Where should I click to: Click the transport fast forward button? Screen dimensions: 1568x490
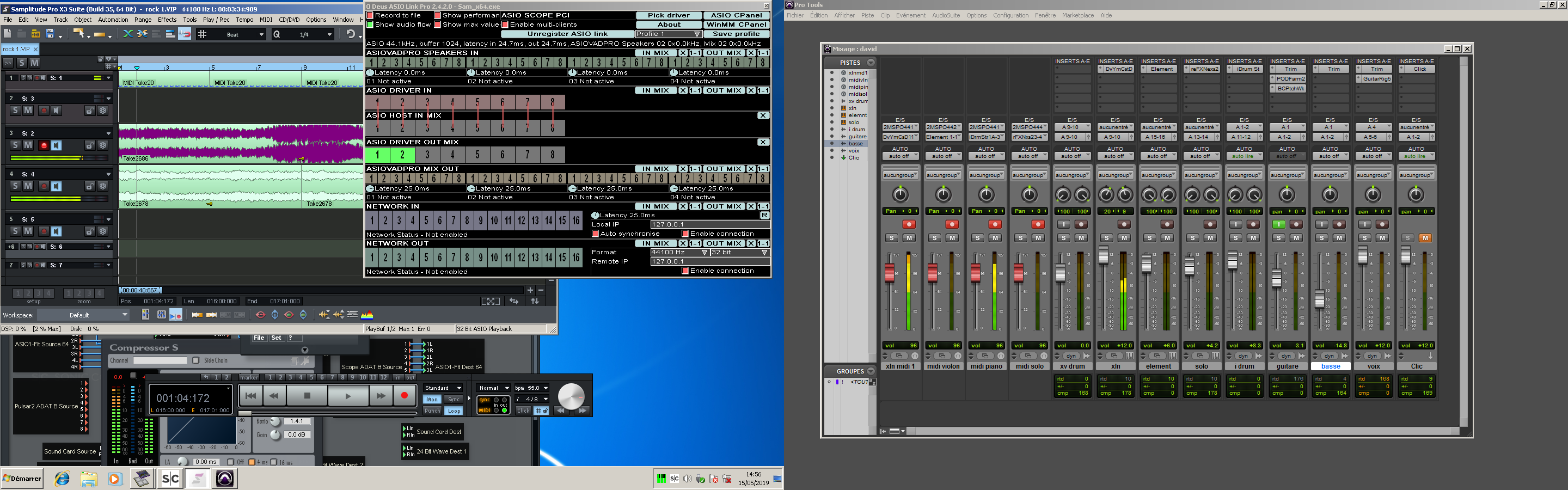(x=381, y=396)
